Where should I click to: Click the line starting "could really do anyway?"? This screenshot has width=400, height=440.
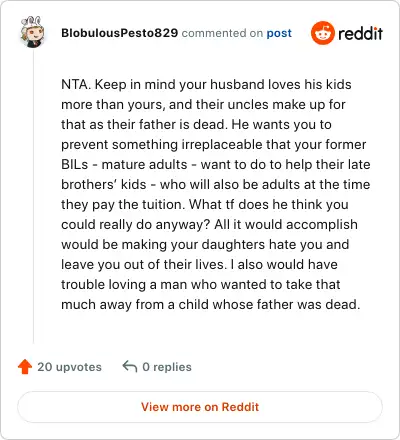209,225
